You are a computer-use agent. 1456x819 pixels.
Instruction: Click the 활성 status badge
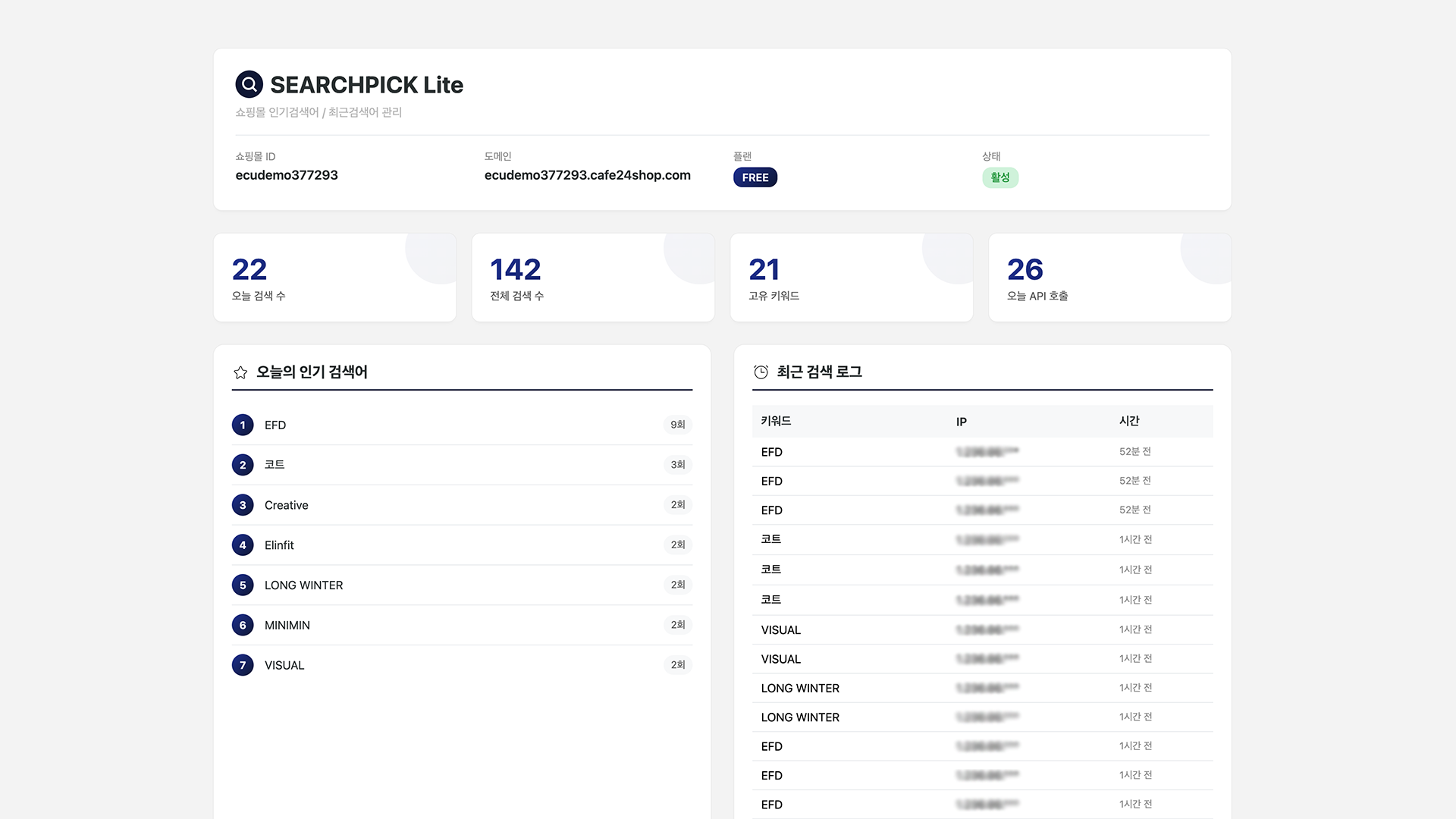(x=999, y=177)
